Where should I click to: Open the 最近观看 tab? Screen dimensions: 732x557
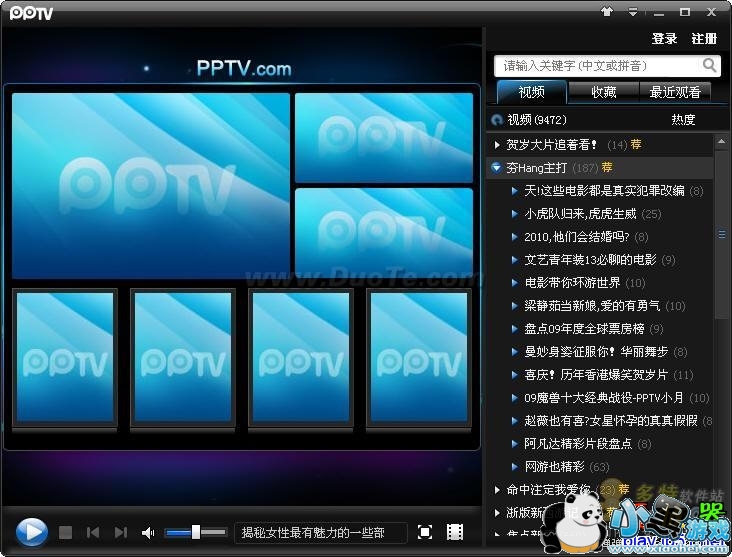675,92
